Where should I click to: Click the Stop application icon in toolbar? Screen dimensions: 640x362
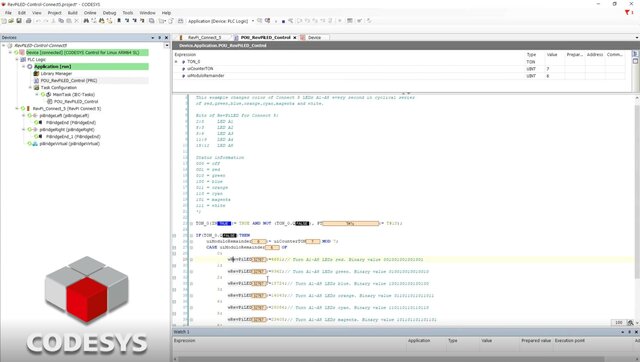click(x=283, y=21)
